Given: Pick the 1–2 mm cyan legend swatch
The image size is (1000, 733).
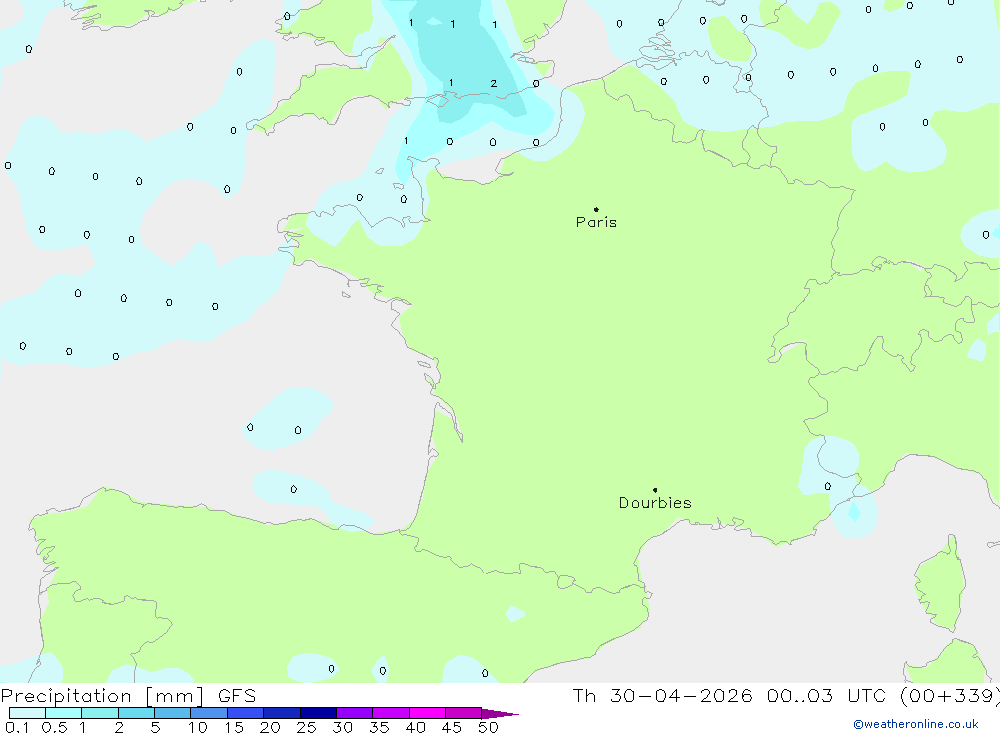Looking at the screenshot, I should point(100,713).
